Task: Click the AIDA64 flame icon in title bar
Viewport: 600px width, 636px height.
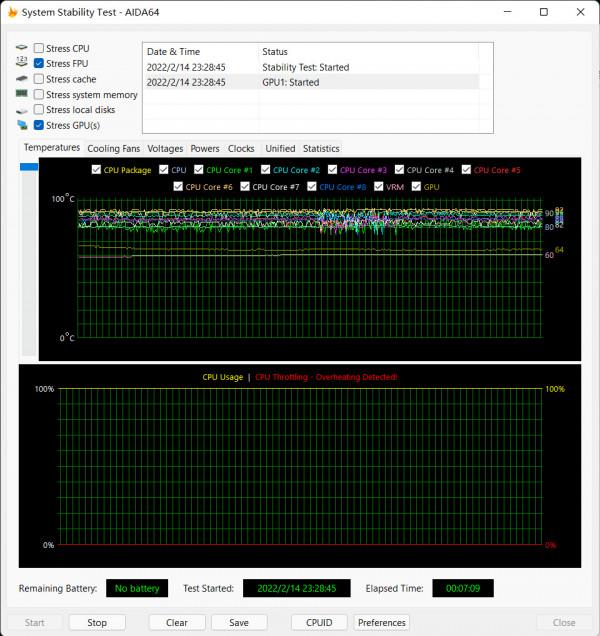Action: [12, 12]
